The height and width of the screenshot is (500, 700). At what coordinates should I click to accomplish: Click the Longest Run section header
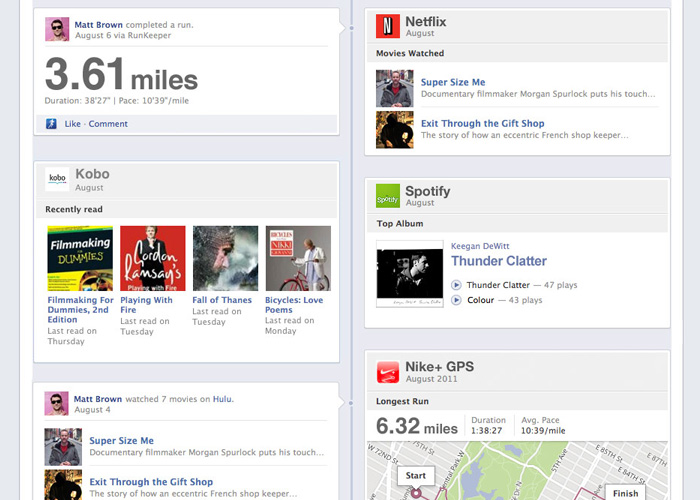click(402, 401)
